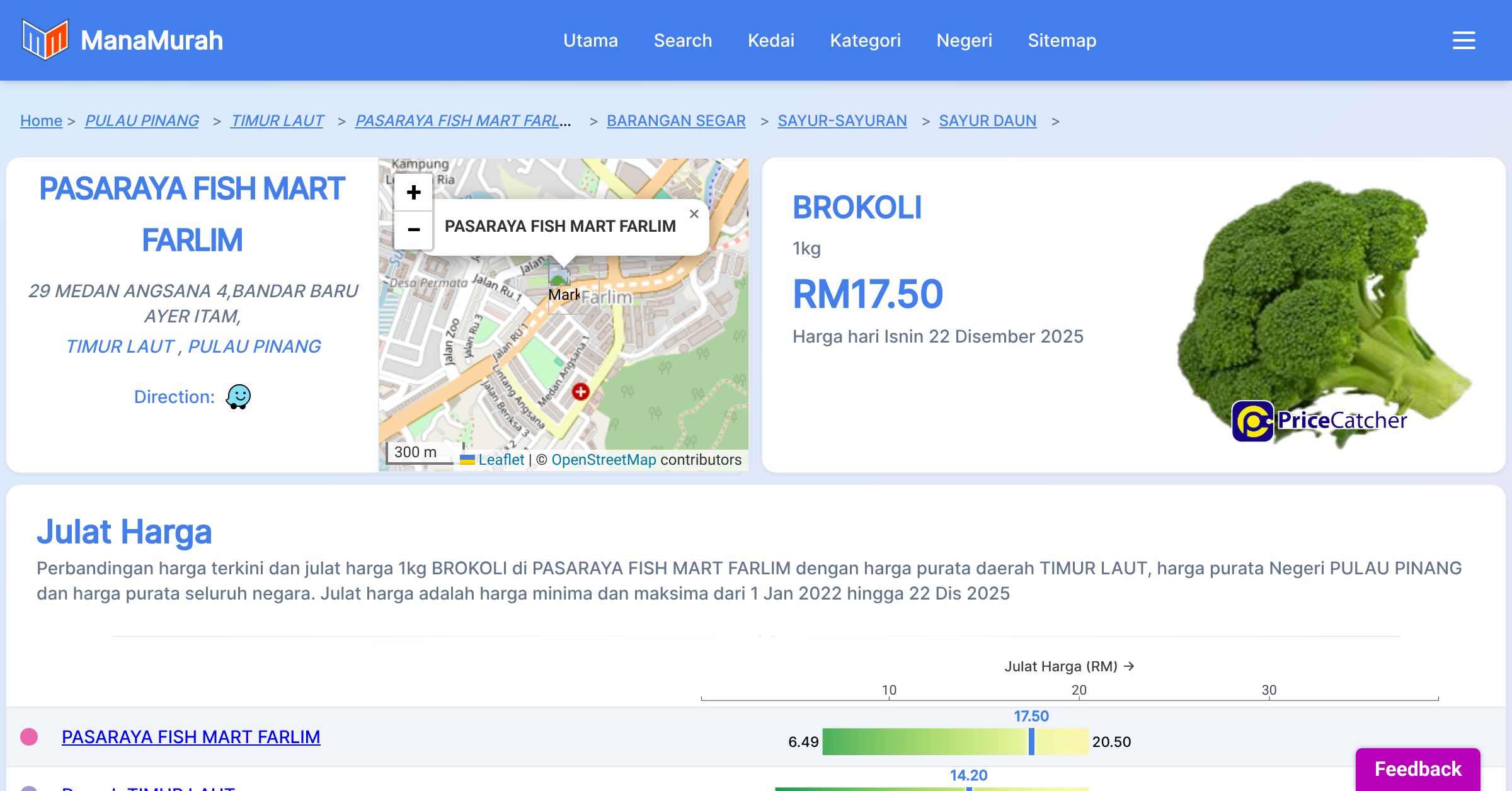Open the hamburger menu
This screenshot has height=791, width=1512.
coord(1463,40)
